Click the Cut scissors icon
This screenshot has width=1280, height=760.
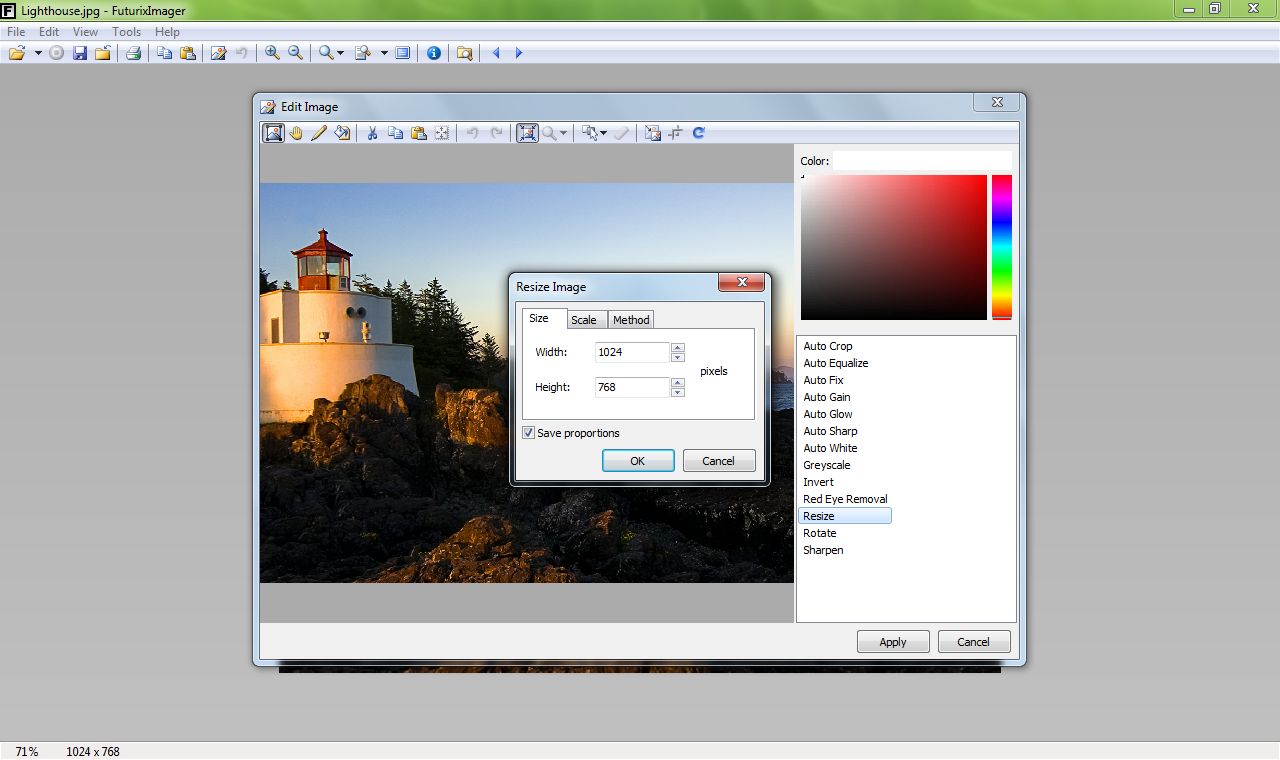click(x=372, y=133)
